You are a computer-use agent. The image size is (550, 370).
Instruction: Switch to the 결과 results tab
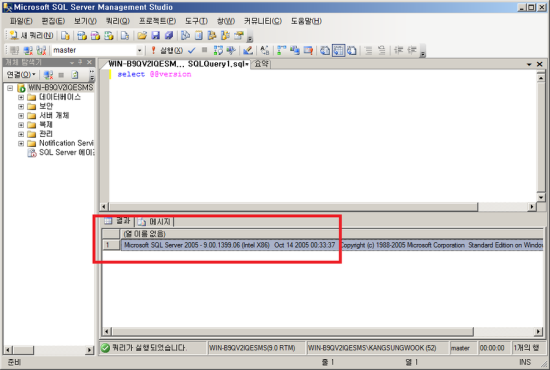[x=118, y=221]
